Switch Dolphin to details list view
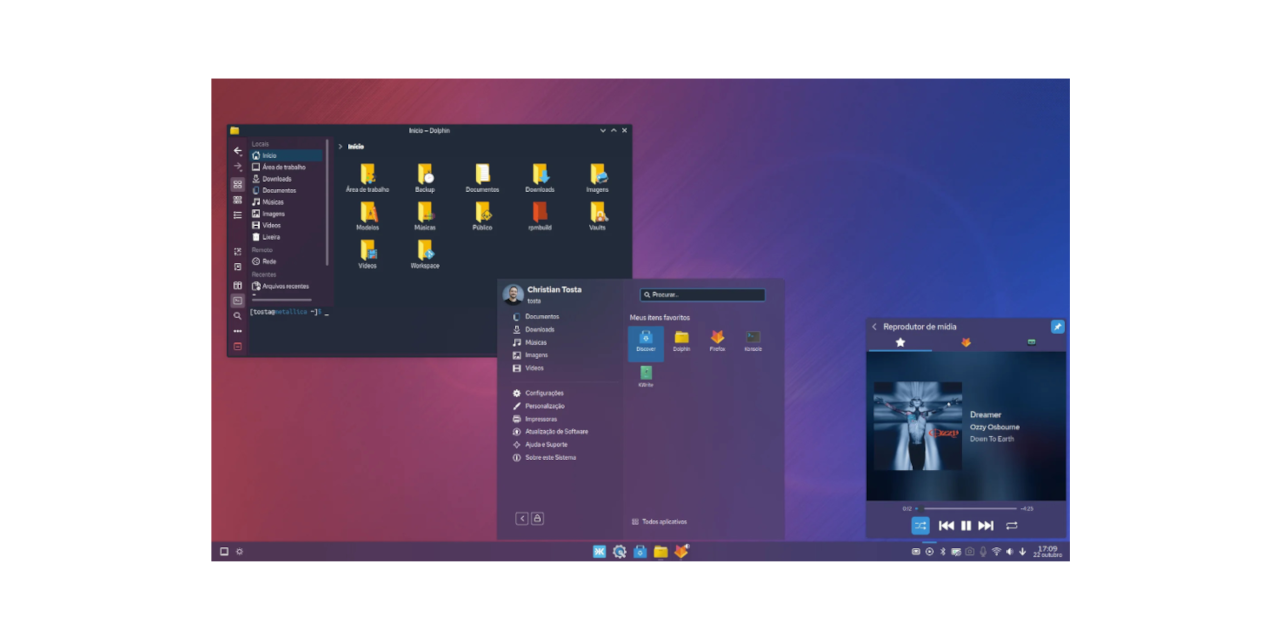 (x=237, y=215)
